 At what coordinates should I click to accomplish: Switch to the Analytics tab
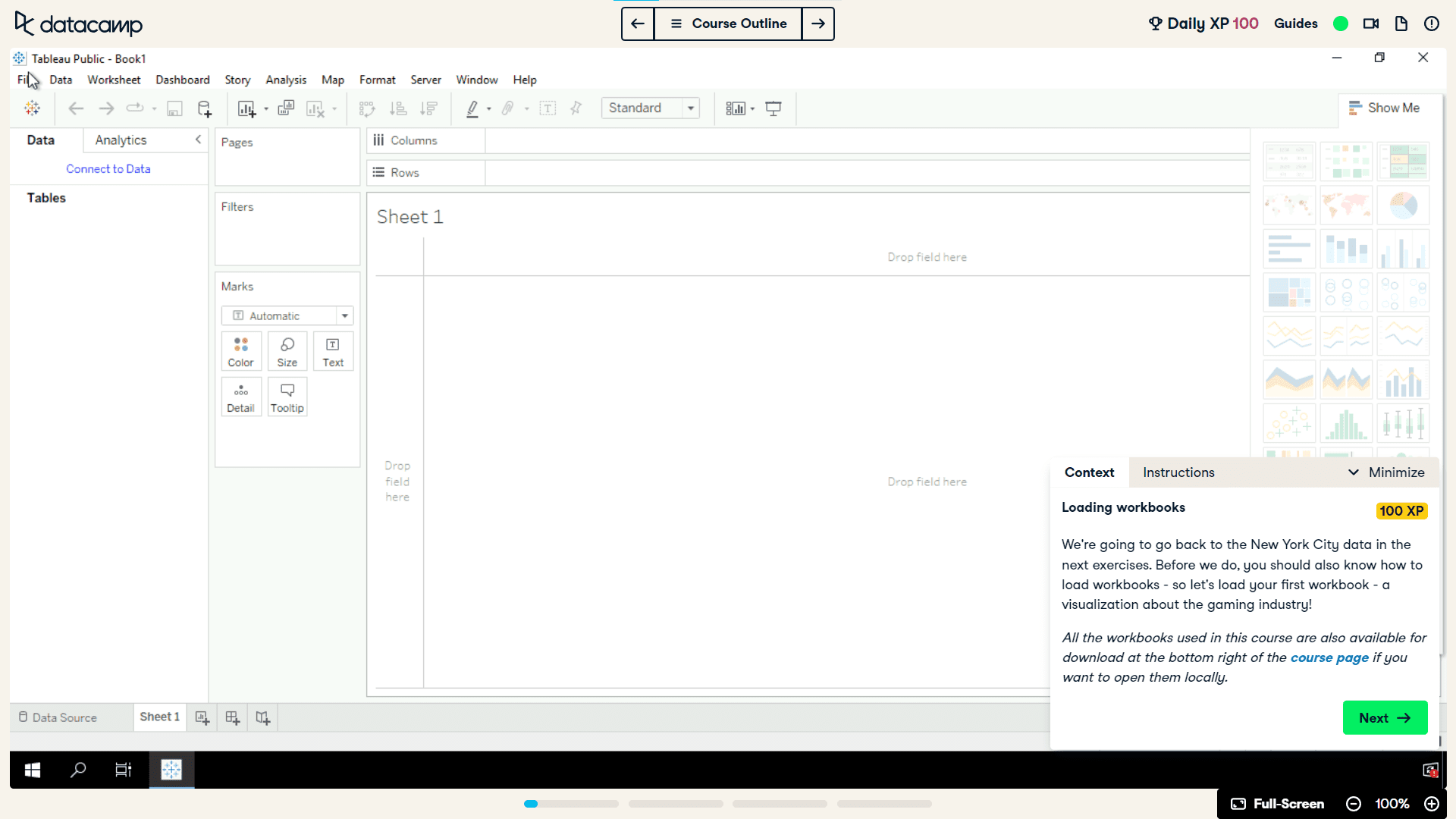tap(121, 140)
